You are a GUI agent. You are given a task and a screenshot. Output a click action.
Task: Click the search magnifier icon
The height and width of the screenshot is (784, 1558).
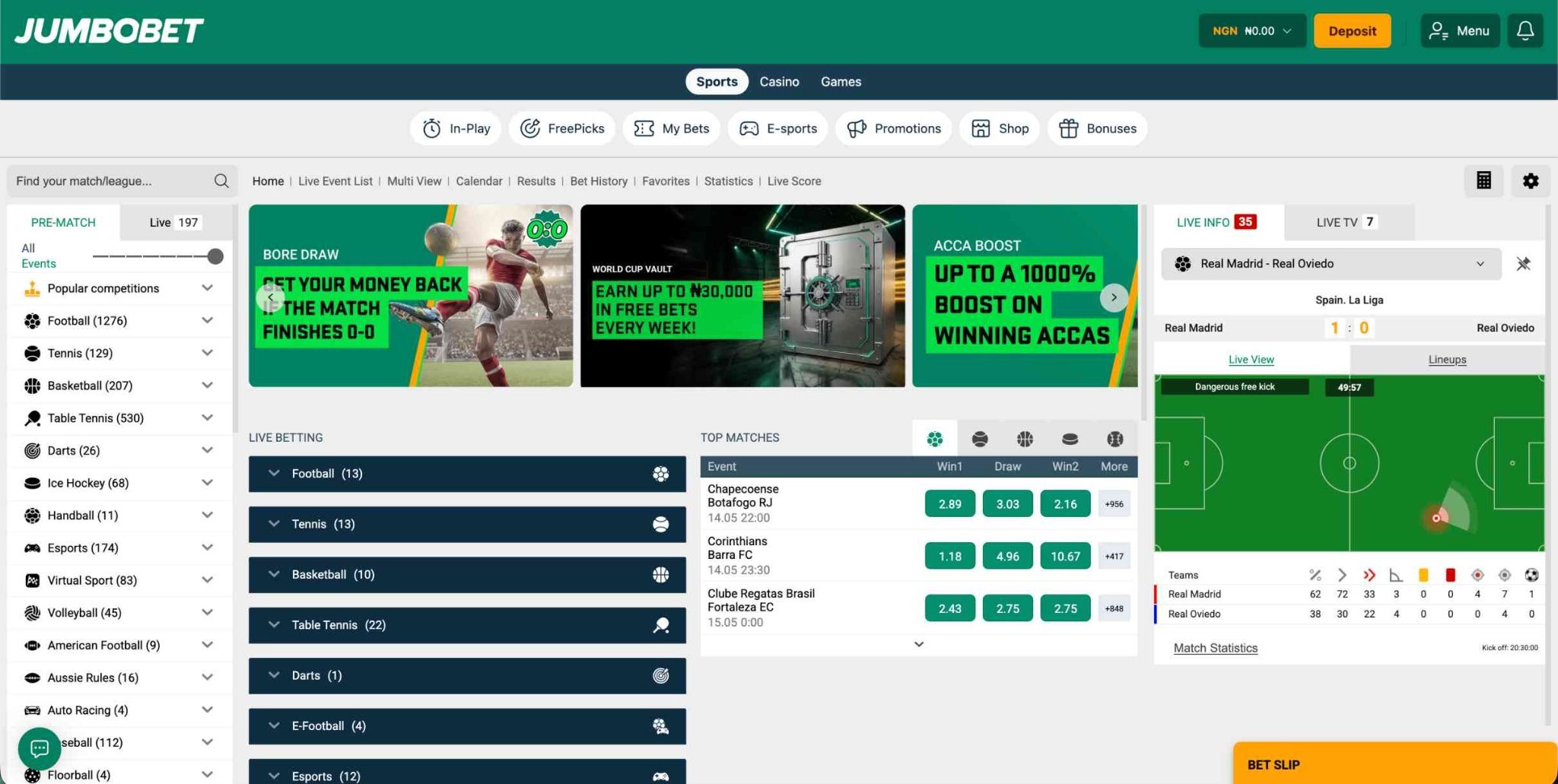pos(221,181)
